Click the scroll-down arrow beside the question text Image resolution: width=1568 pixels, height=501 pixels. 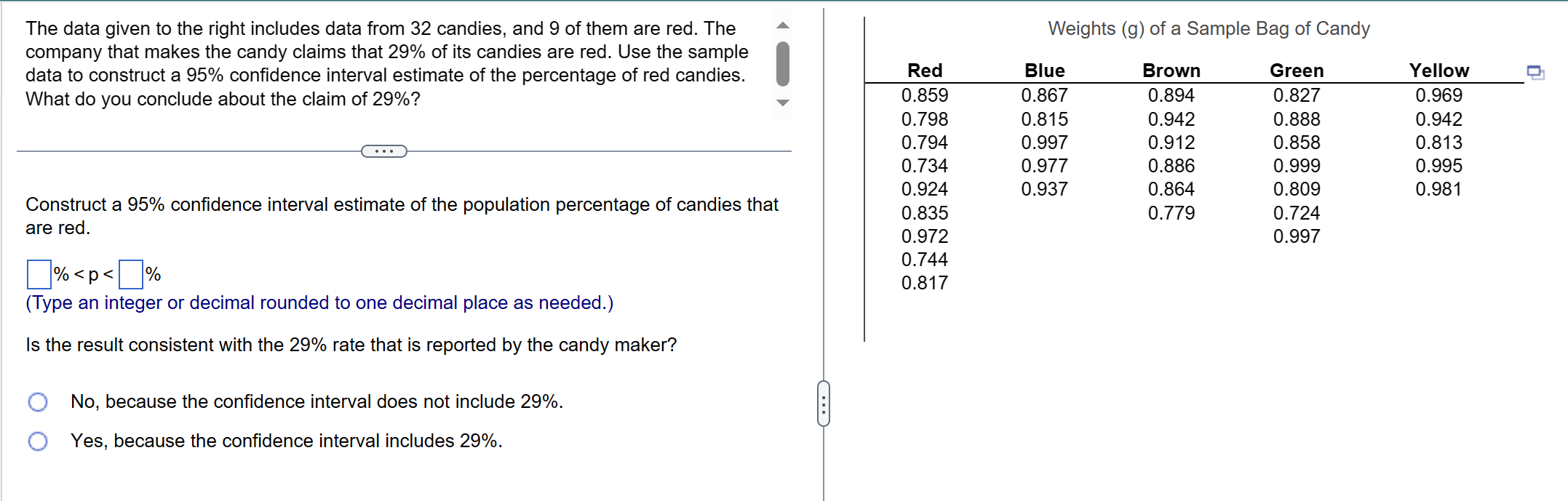pyautogui.click(x=782, y=104)
